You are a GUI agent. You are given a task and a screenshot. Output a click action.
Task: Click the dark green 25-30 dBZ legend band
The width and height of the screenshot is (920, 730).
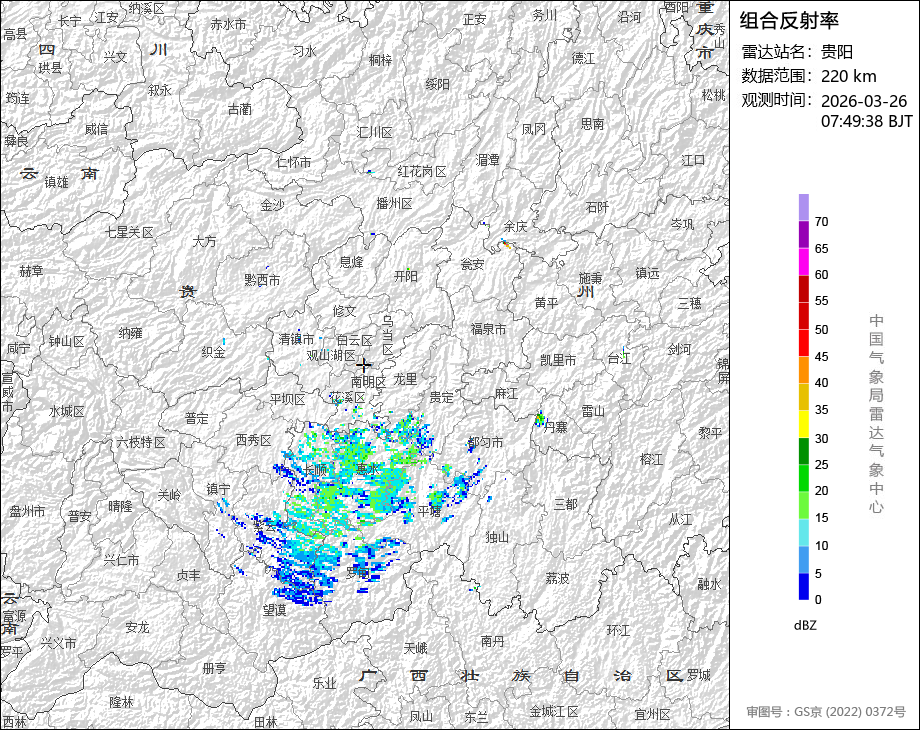point(803,451)
